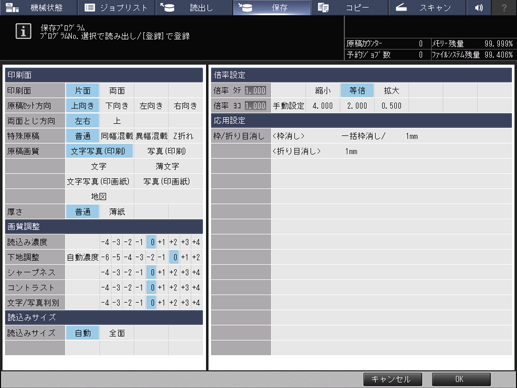Open the 機械状態 machine status tab
Image resolution: width=517 pixels, height=388 pixels.
(x=38, y=7)
